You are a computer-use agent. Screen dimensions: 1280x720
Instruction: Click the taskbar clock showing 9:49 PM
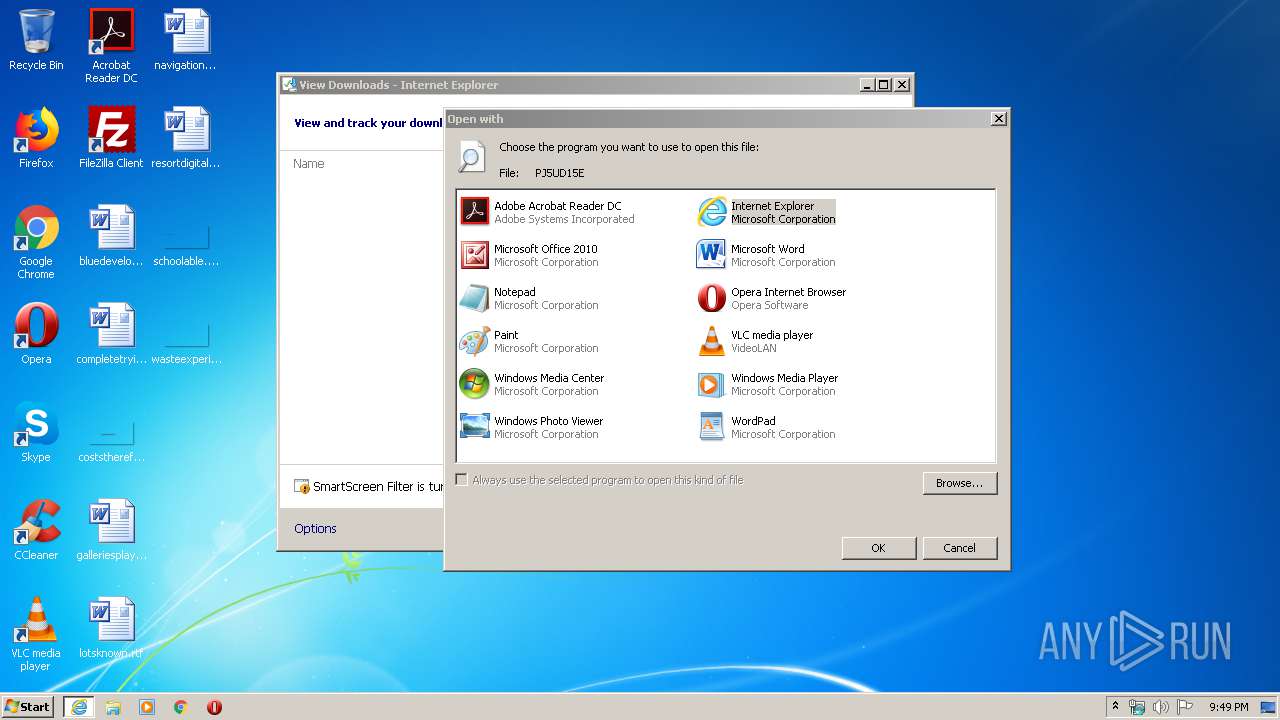(1228, 707)
